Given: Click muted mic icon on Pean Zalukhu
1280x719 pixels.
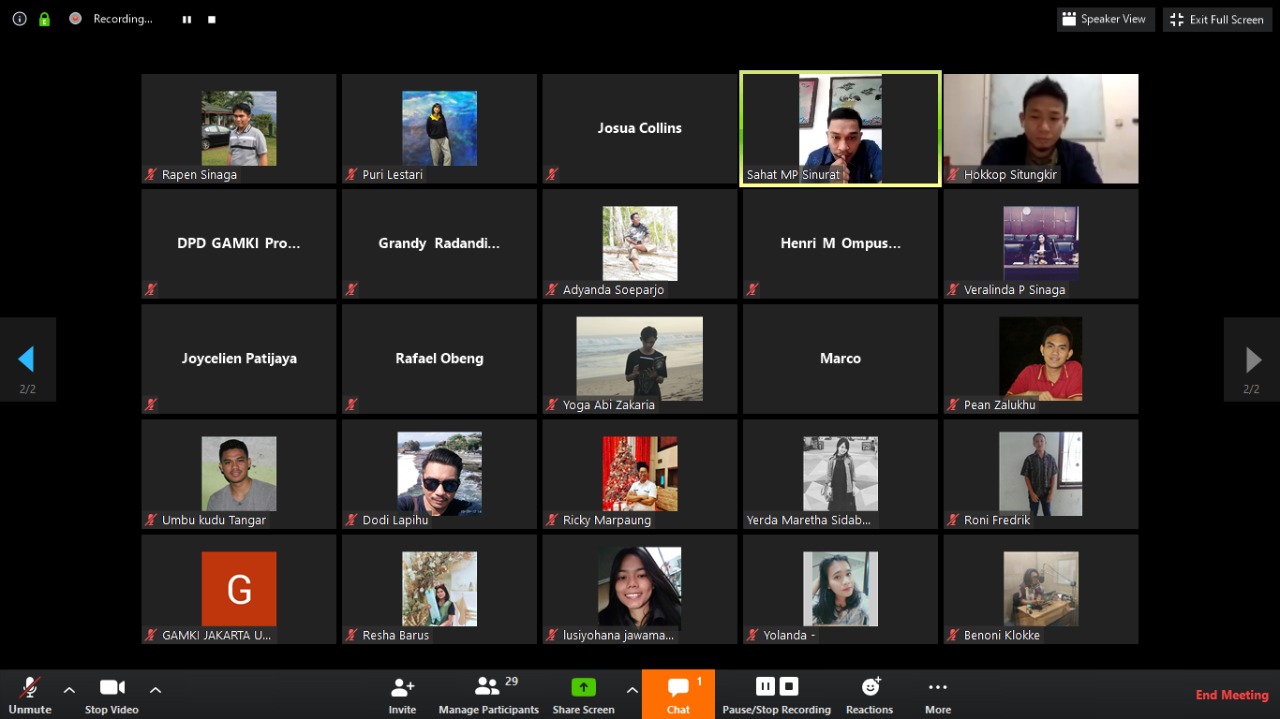Looking at the screenshot, I should point(954,405).
